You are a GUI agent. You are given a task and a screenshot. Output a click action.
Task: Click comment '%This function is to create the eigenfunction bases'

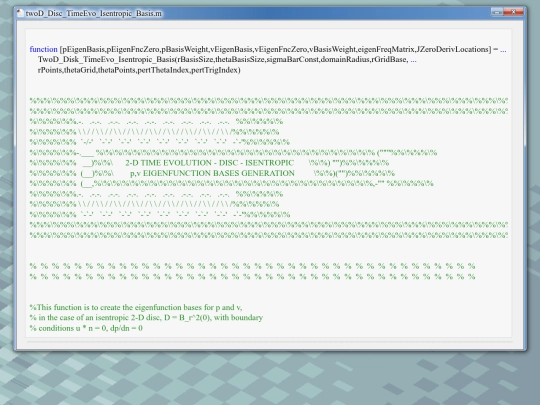click(x=136, y=307)
